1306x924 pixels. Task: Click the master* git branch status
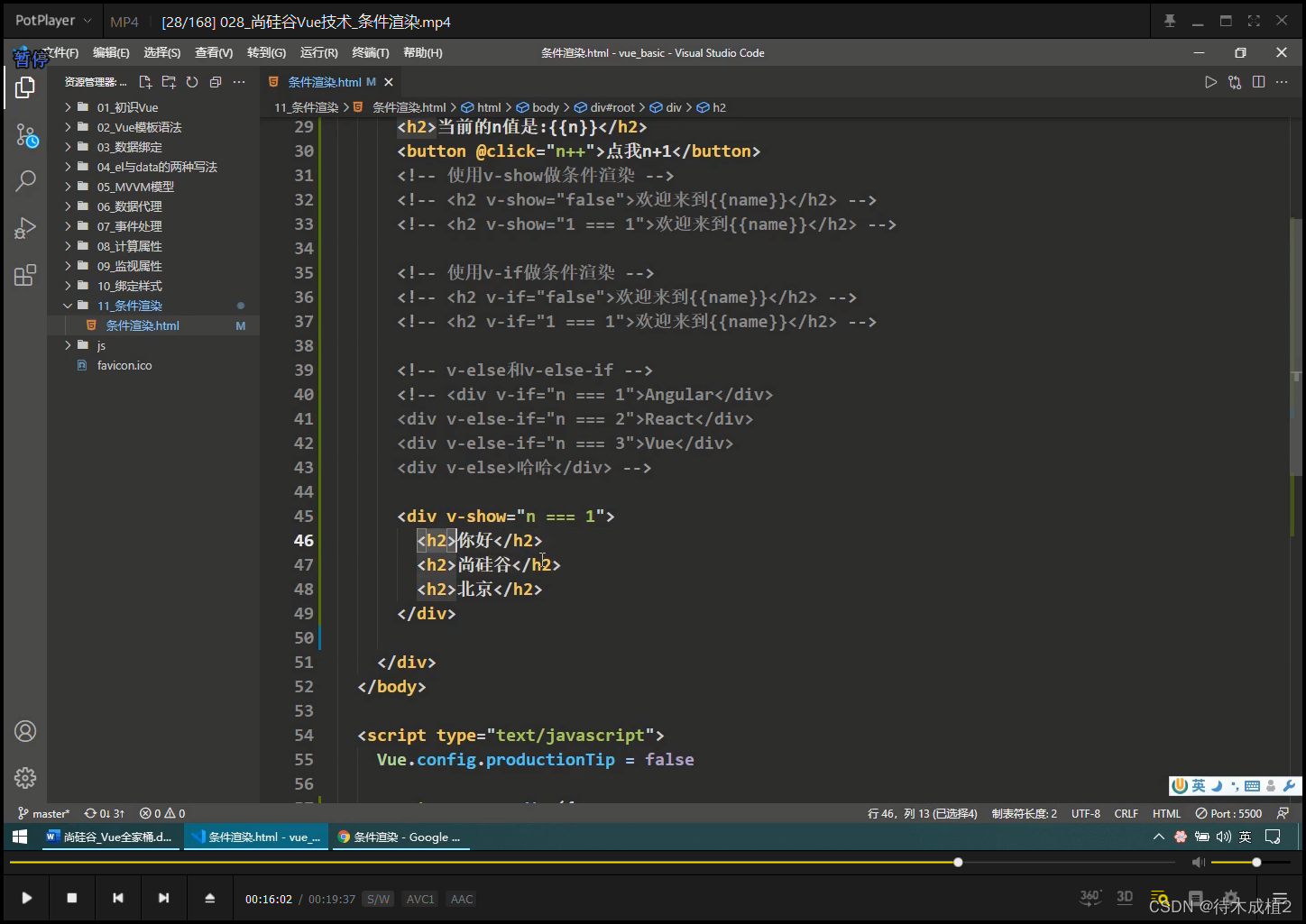[x=44, y=813]
